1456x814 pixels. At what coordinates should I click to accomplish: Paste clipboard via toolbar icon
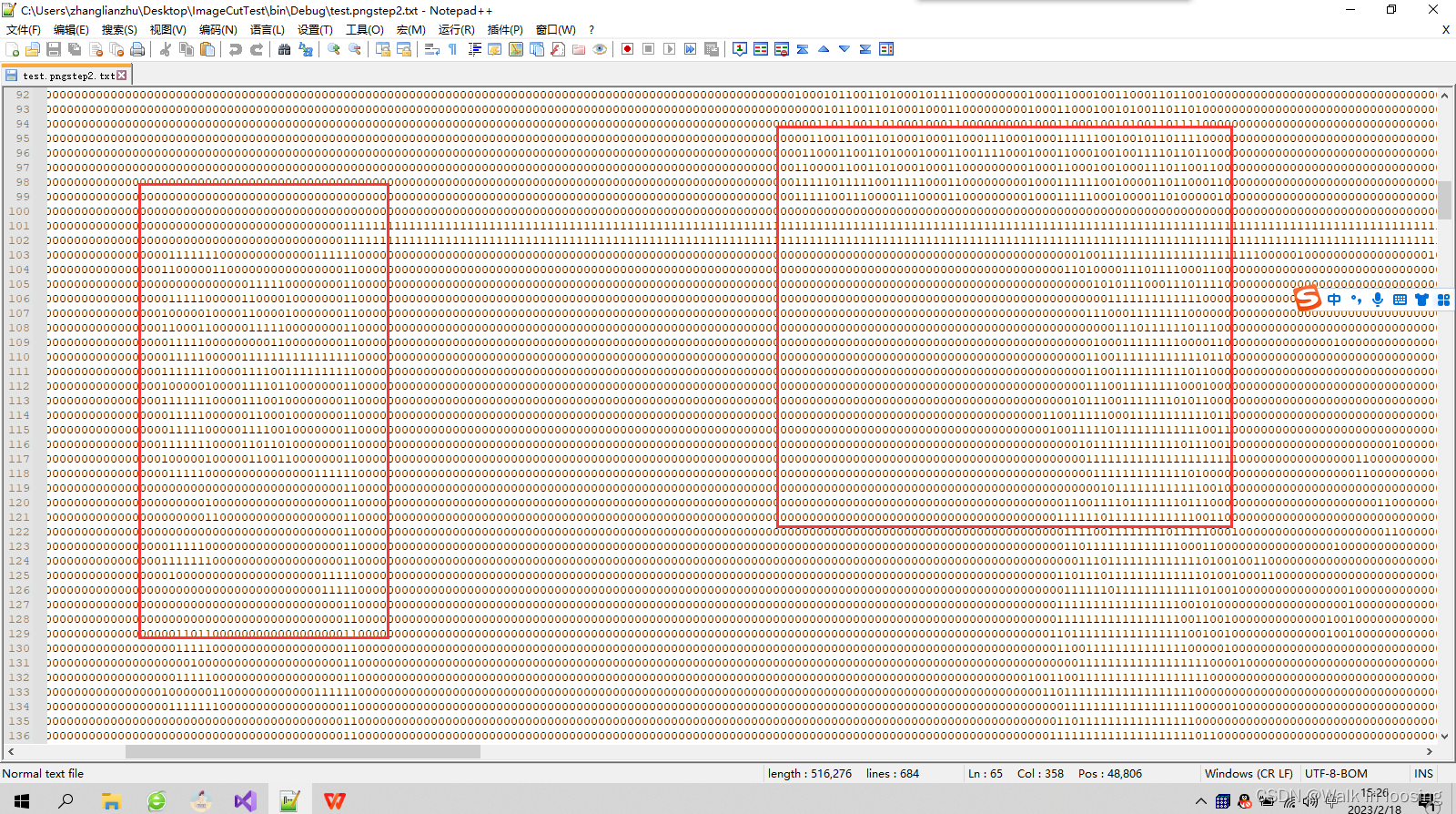[207, 49]
